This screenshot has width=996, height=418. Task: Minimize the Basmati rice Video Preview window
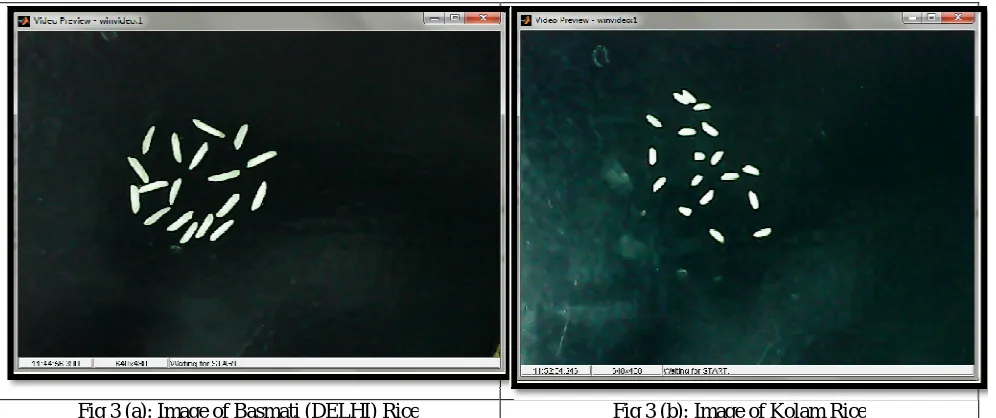click(x=434, y=18)
